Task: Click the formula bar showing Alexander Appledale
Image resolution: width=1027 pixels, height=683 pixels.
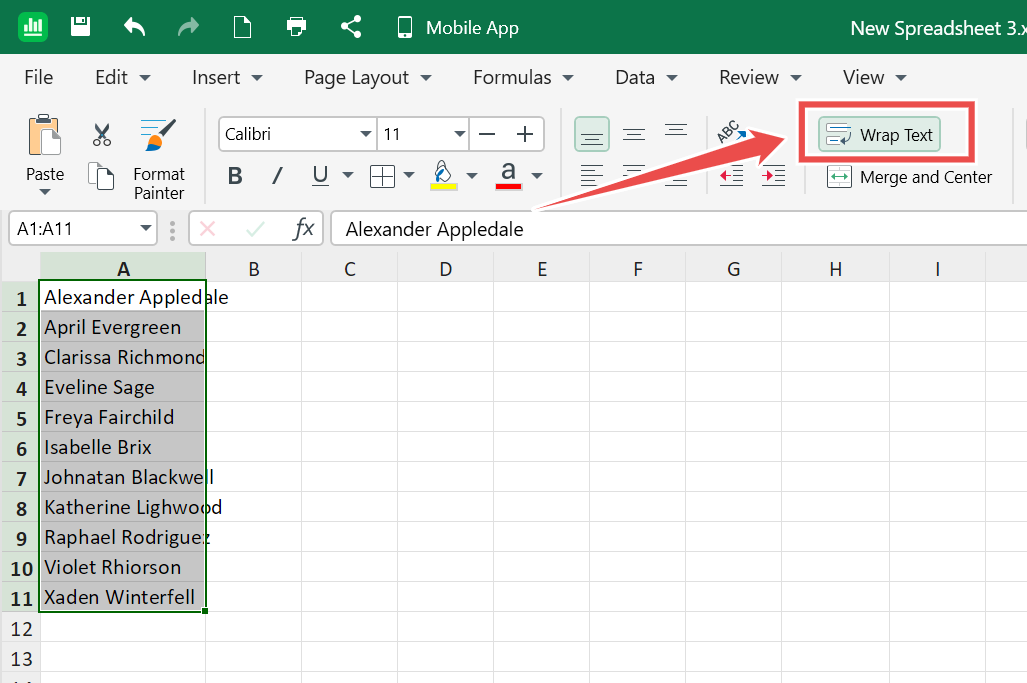Action: pos(679,229)
